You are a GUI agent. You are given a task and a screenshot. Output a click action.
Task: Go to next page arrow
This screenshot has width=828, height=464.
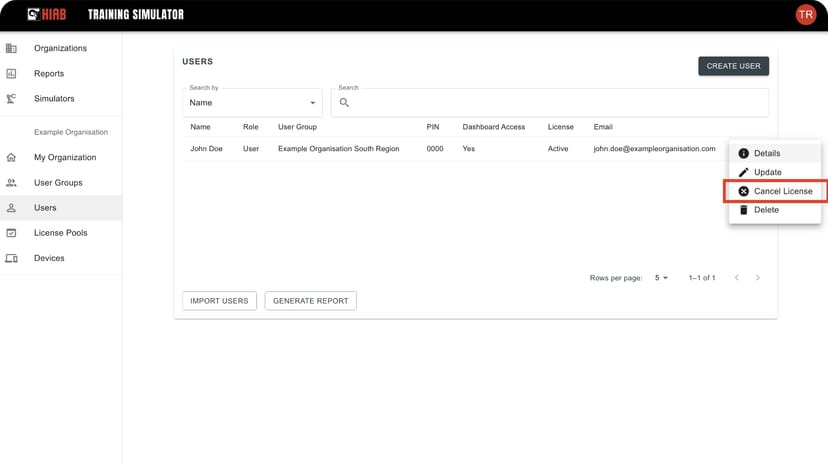[x=758, y=278]
